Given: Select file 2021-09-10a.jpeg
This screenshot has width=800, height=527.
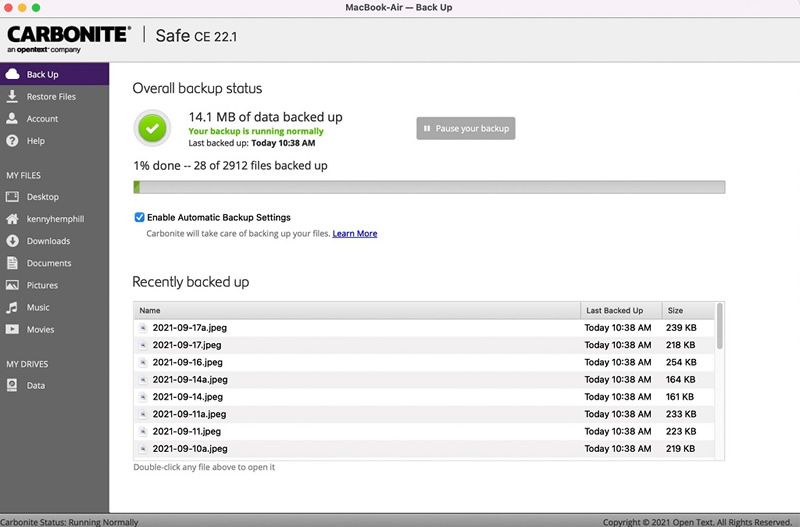Looking at the screenshot, I should 190,449.
